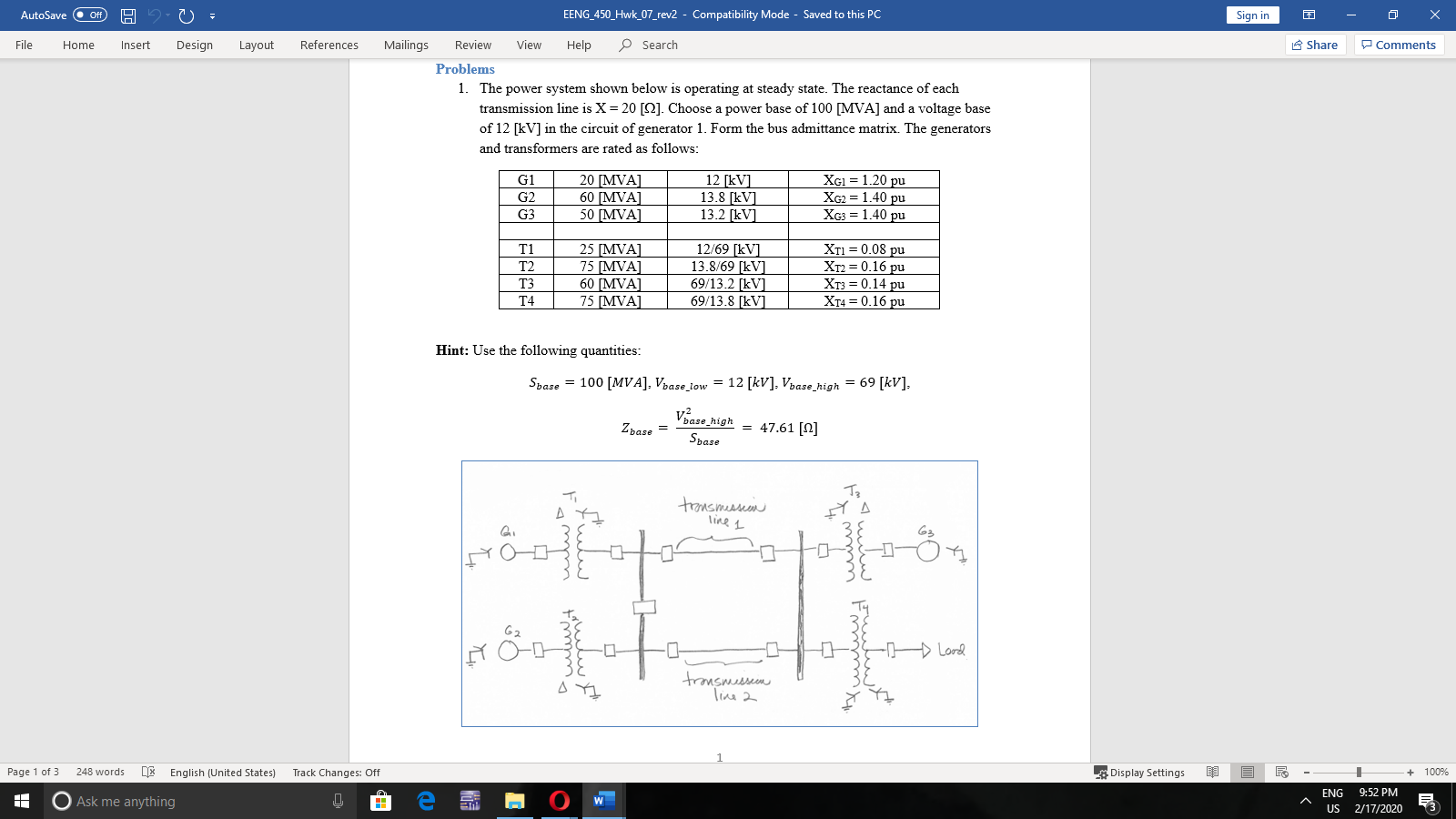Open language selector showing English (United States)

221,772
